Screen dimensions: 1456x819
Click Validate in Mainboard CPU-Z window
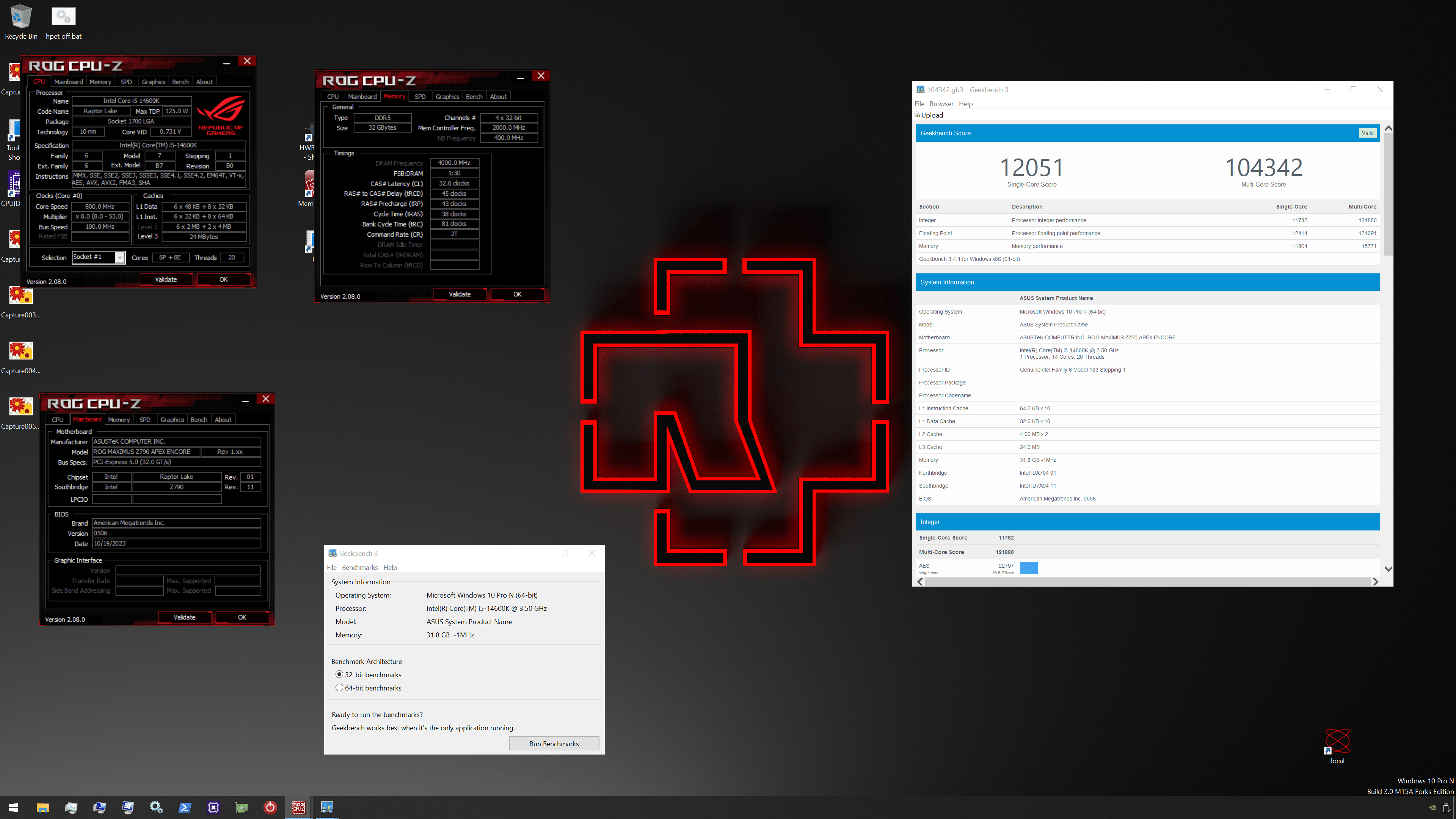[x=184, y=617]
